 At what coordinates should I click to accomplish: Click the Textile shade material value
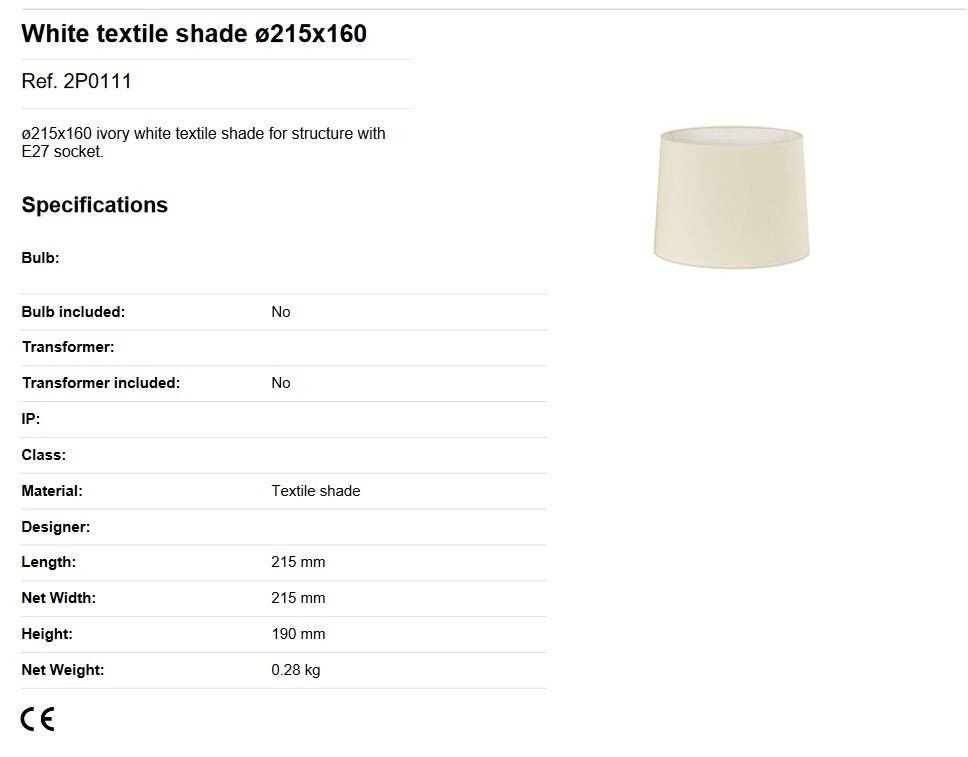point(315,491)
